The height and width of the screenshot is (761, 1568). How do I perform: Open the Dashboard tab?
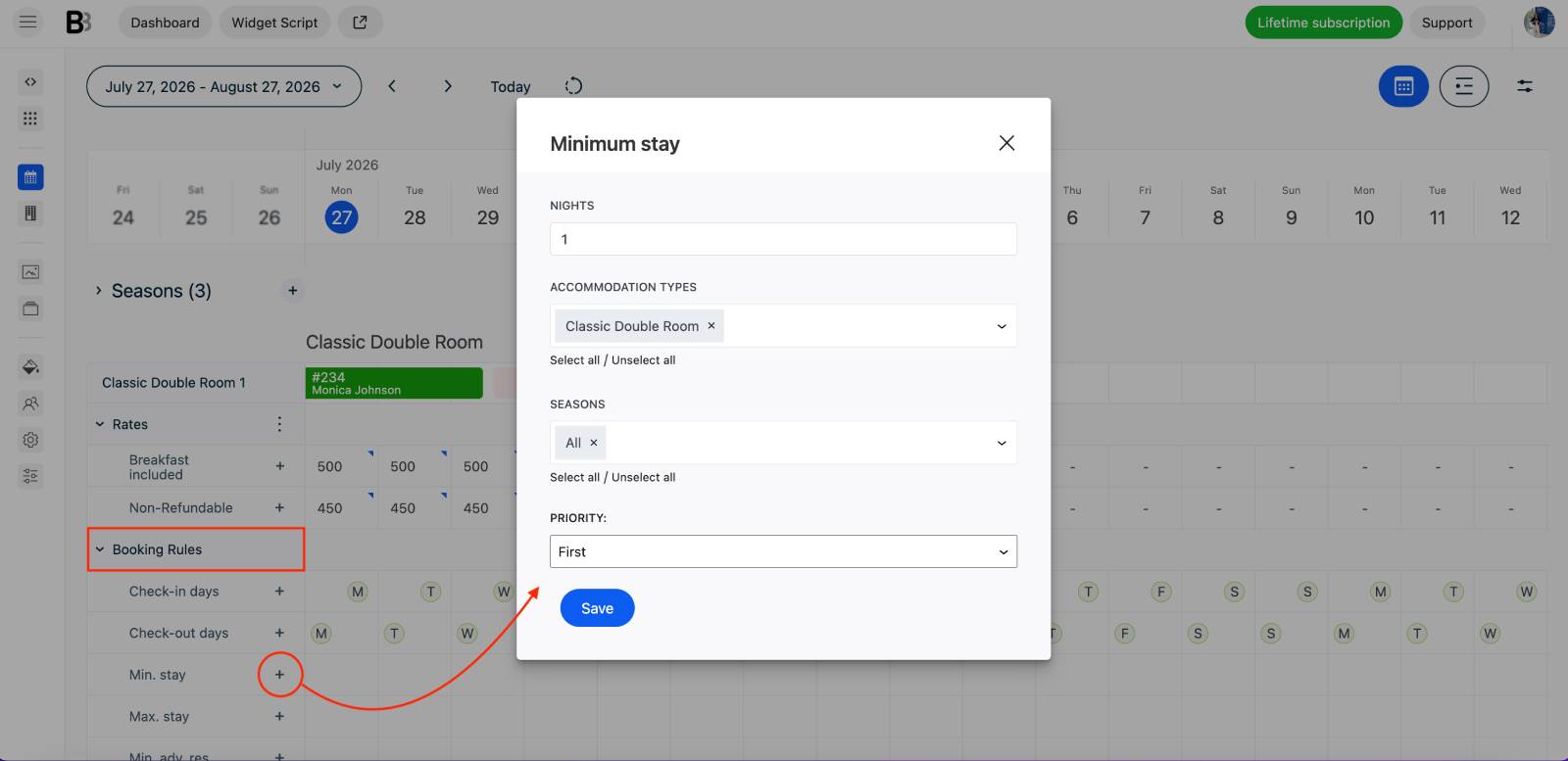click(x=165, y=23)
